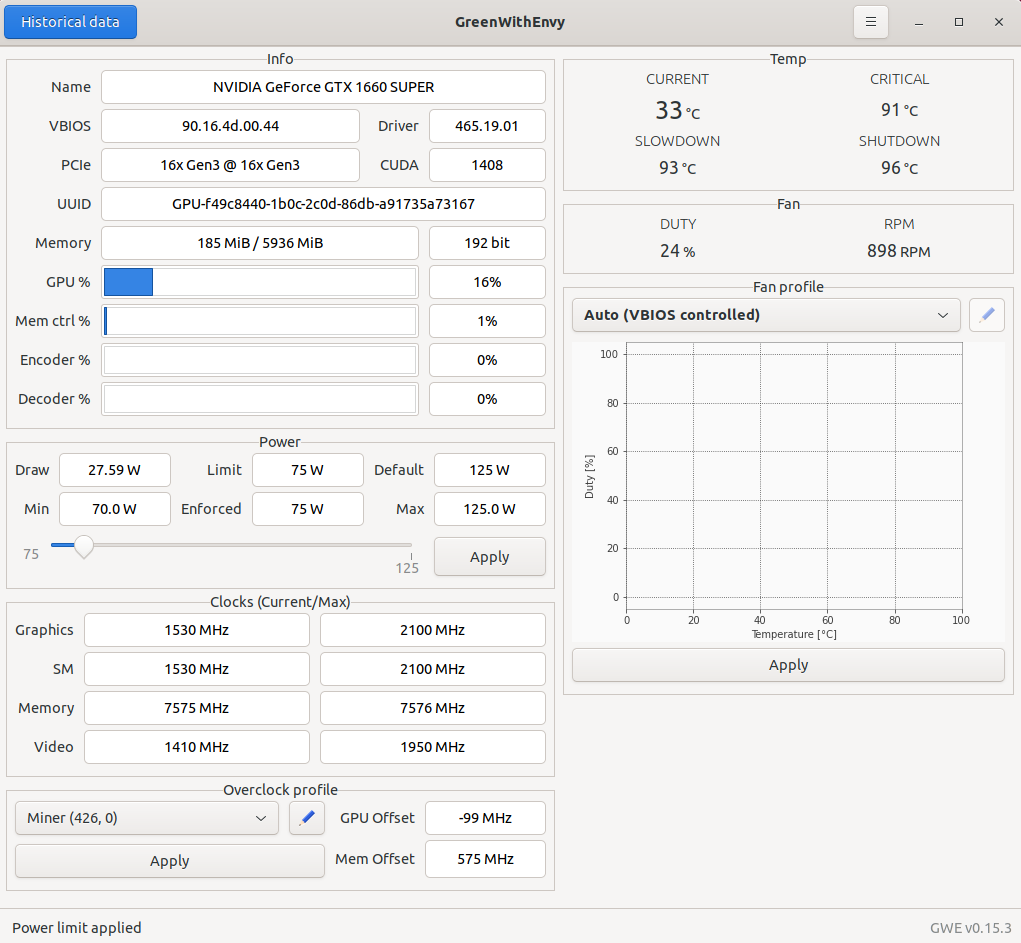Click the power limit slider handle
The width and height of the screenshot is (1021, 943).
[83, 546]
